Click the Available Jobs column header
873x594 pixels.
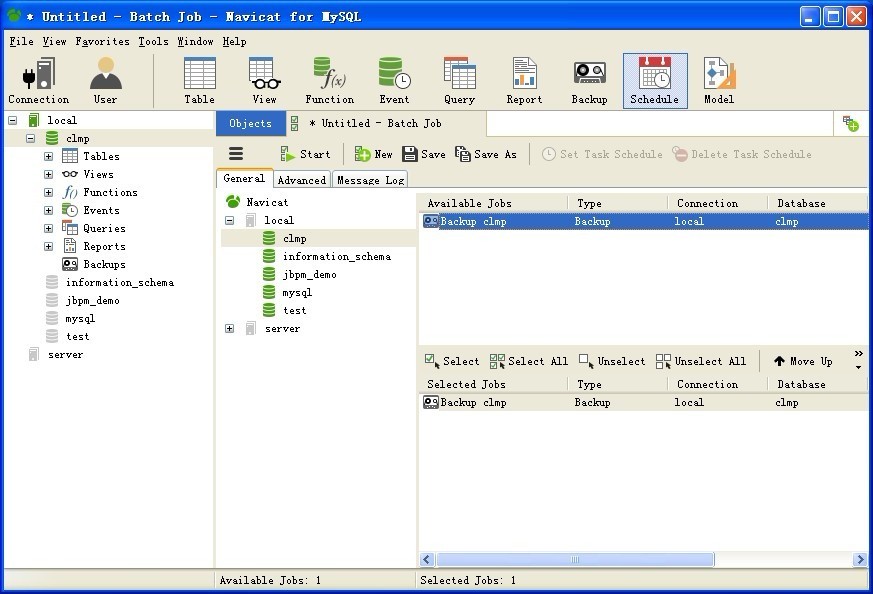[493, 203]
